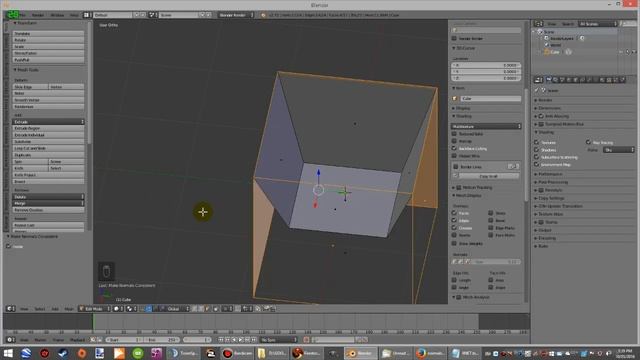Open Steam from the taskbar
This screenshot has width=640, height=360.
[63, 353]
